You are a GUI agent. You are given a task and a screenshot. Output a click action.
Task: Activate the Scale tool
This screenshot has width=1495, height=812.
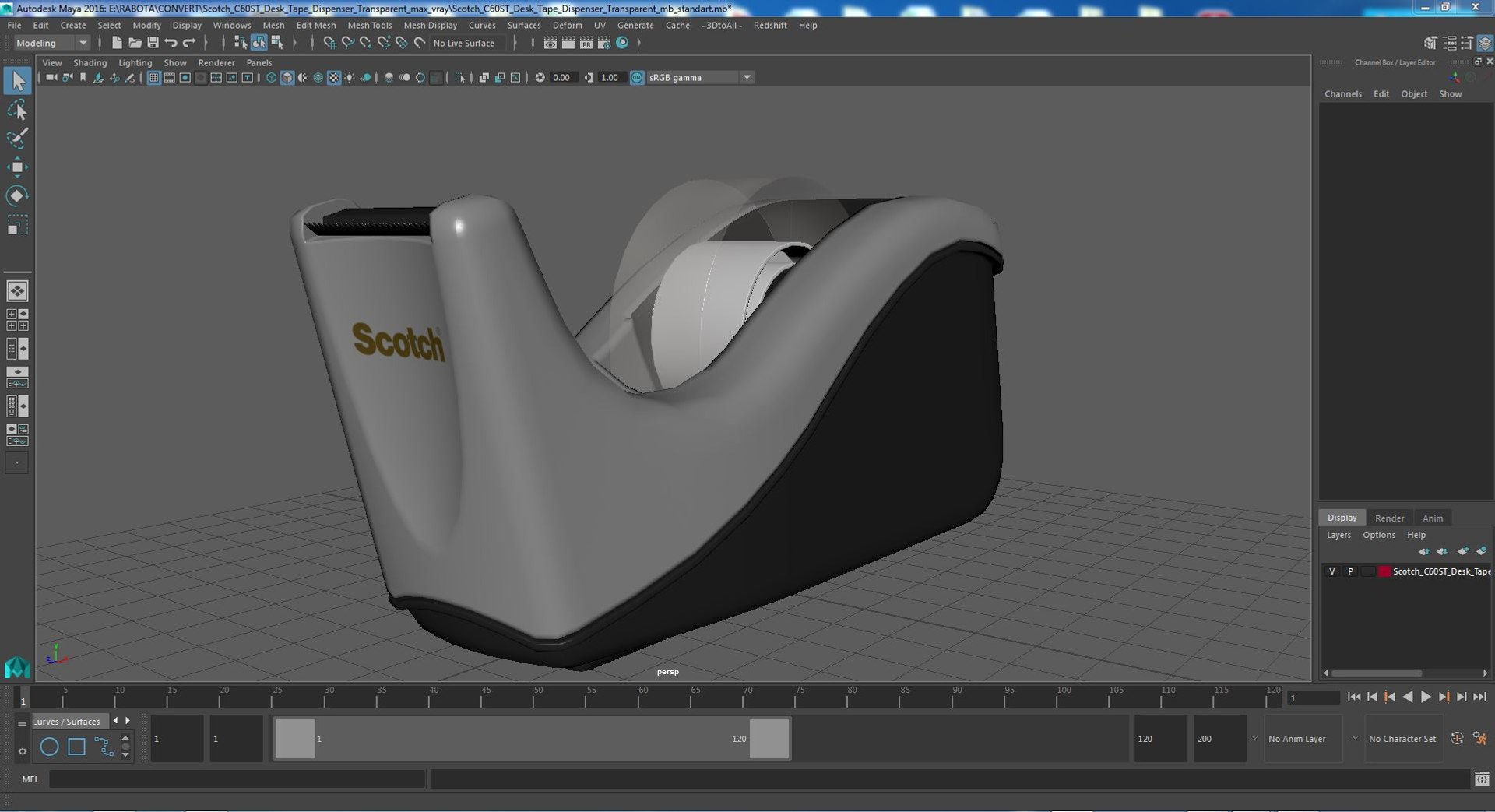17,225
